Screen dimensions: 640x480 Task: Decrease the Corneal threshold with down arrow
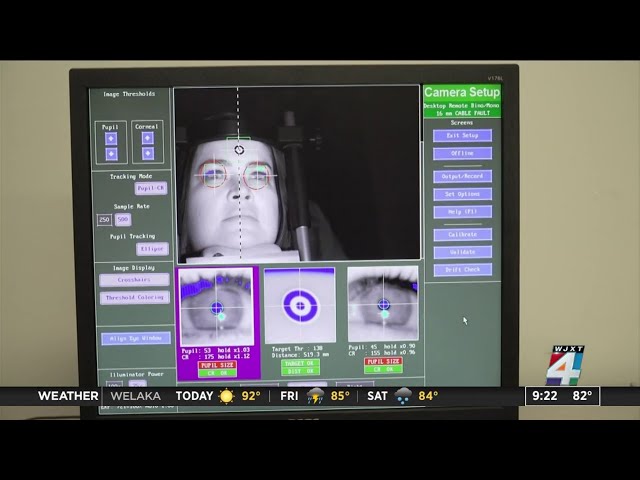[x=148, y=153]
